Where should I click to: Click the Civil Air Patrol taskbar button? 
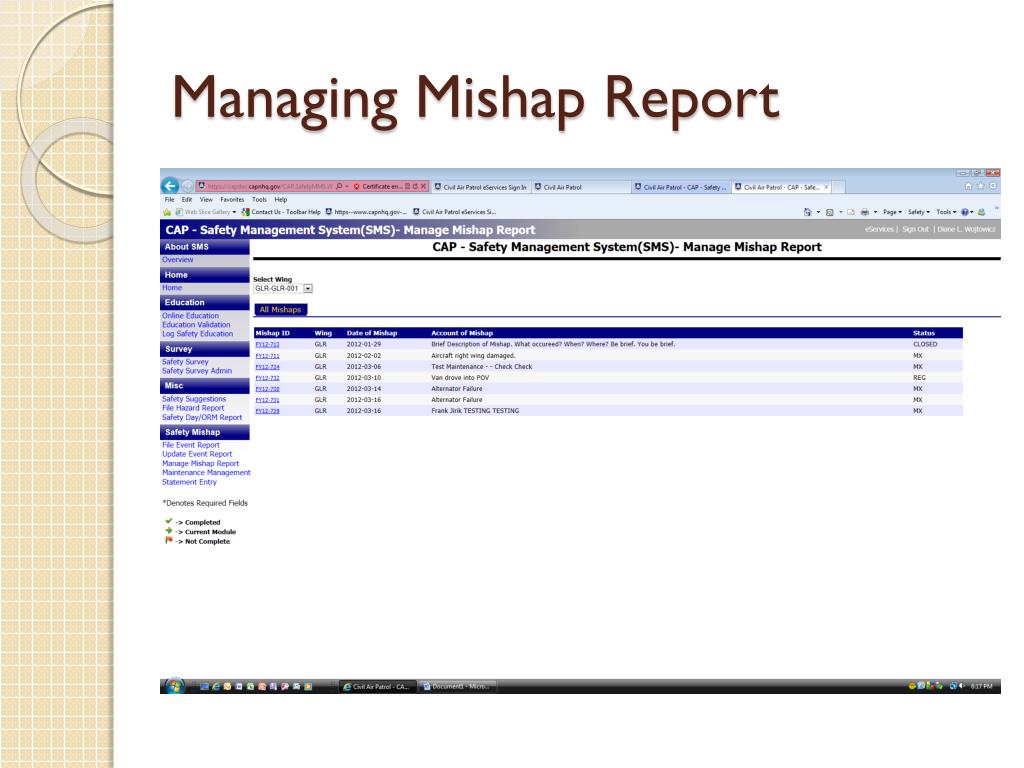(x=376, y=686)
